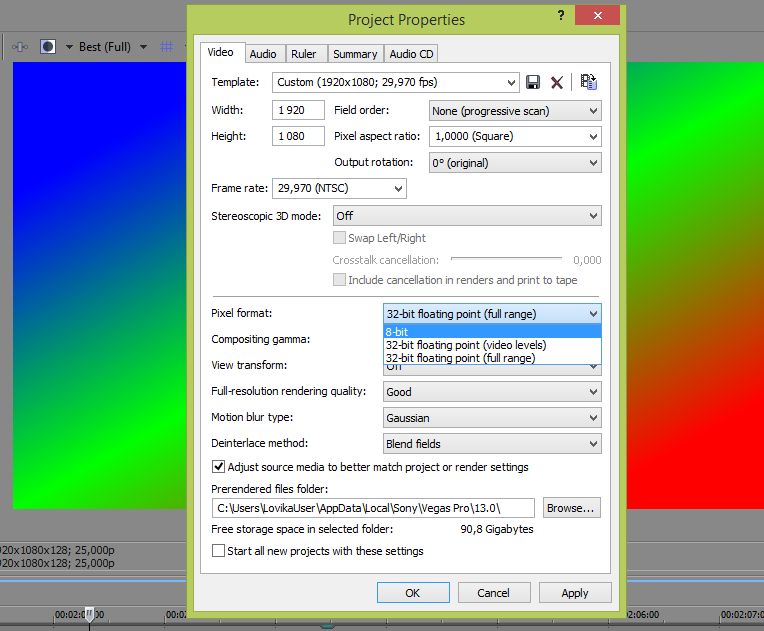Click the Match Media Settings icon
764x631 pixels.
tap(588, 83)
